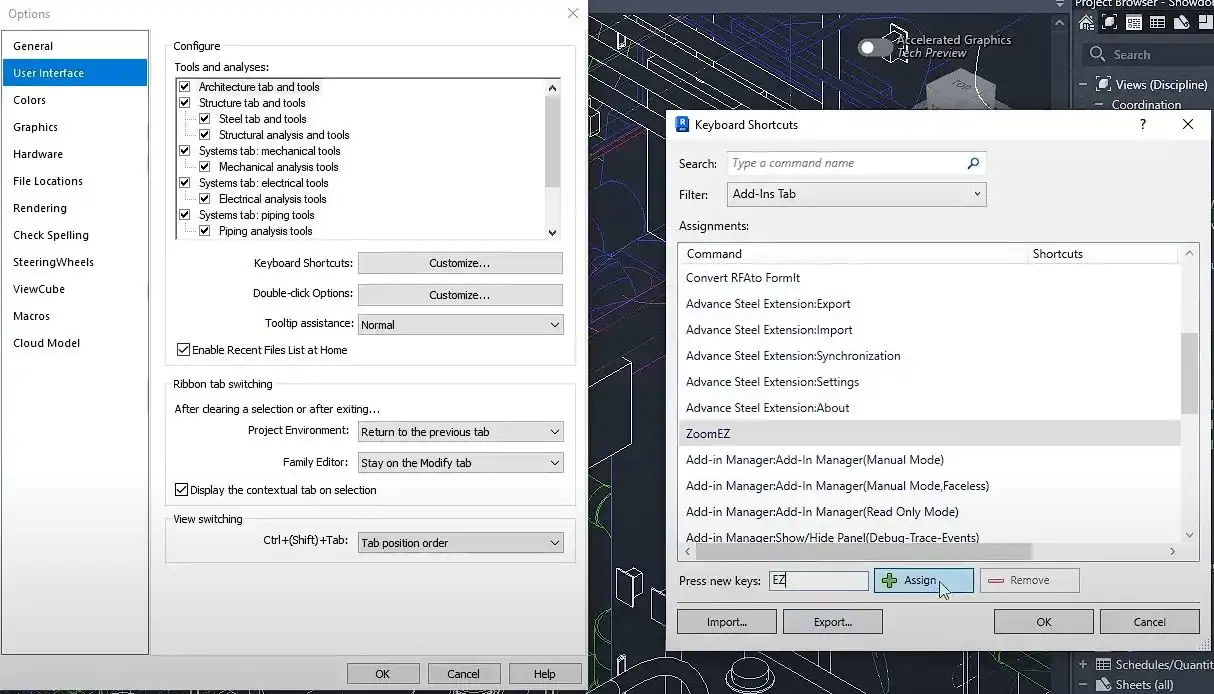The height and width of the screenshot is (694, 1214).
Task: Click the Legends filter icon in Project Browser
Action: coord(1133,23)
